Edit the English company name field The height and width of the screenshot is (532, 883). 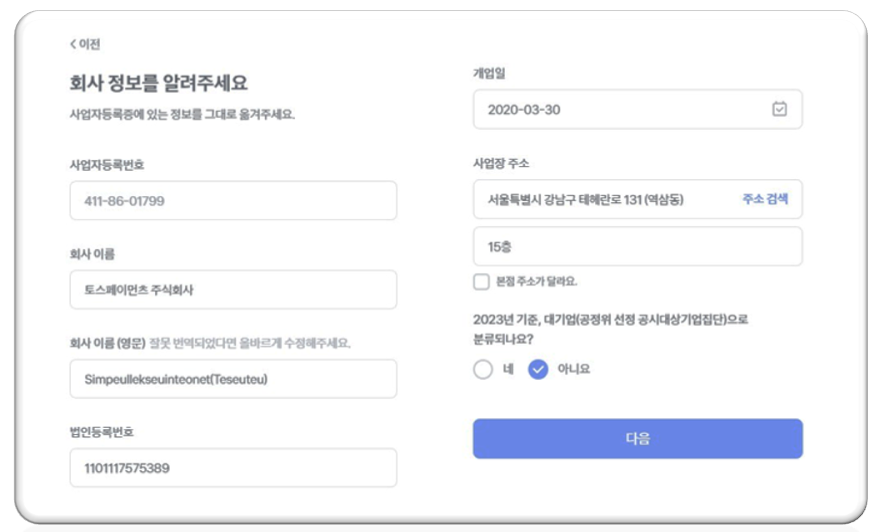point(233,379)
